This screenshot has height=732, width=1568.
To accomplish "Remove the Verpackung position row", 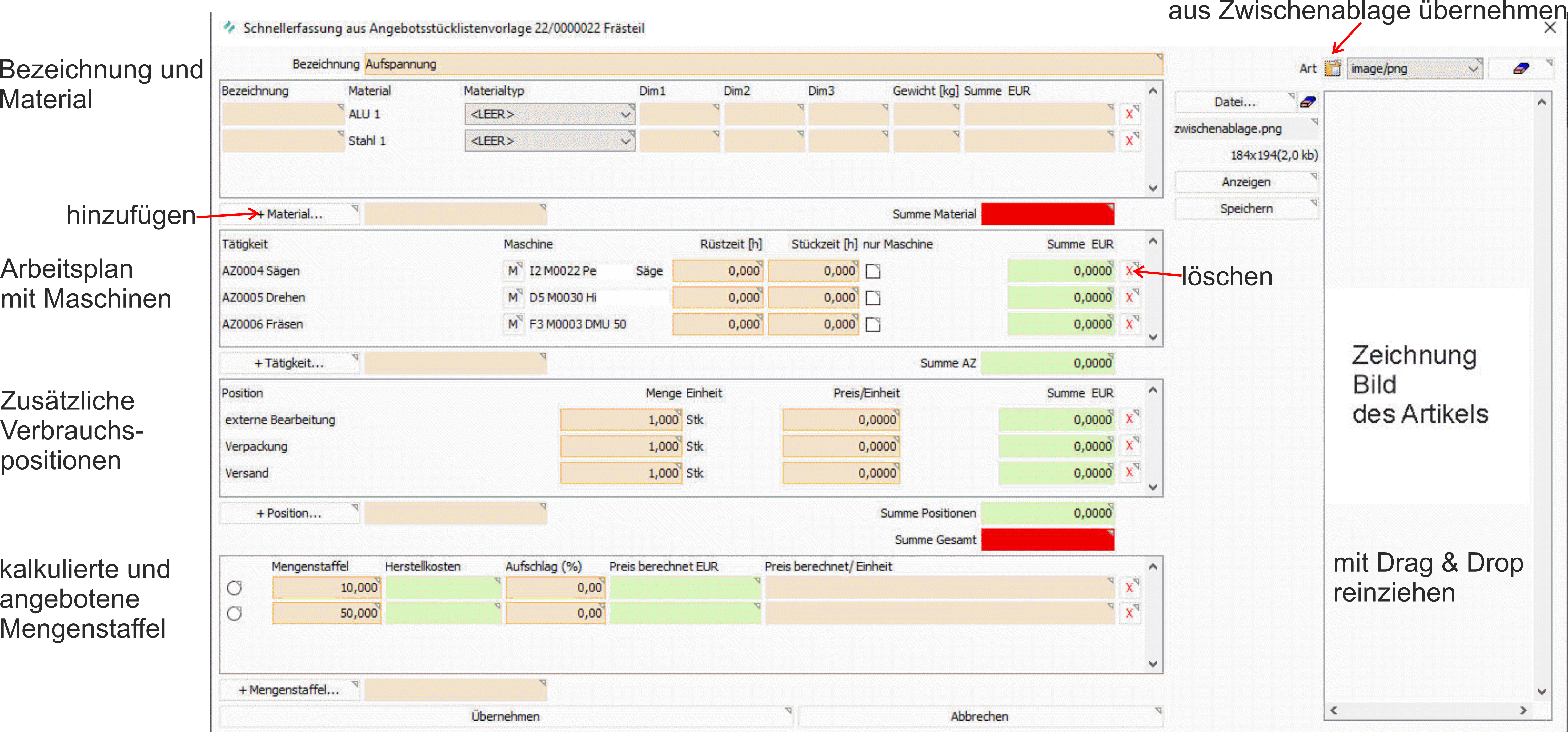I will point(1130,446).
